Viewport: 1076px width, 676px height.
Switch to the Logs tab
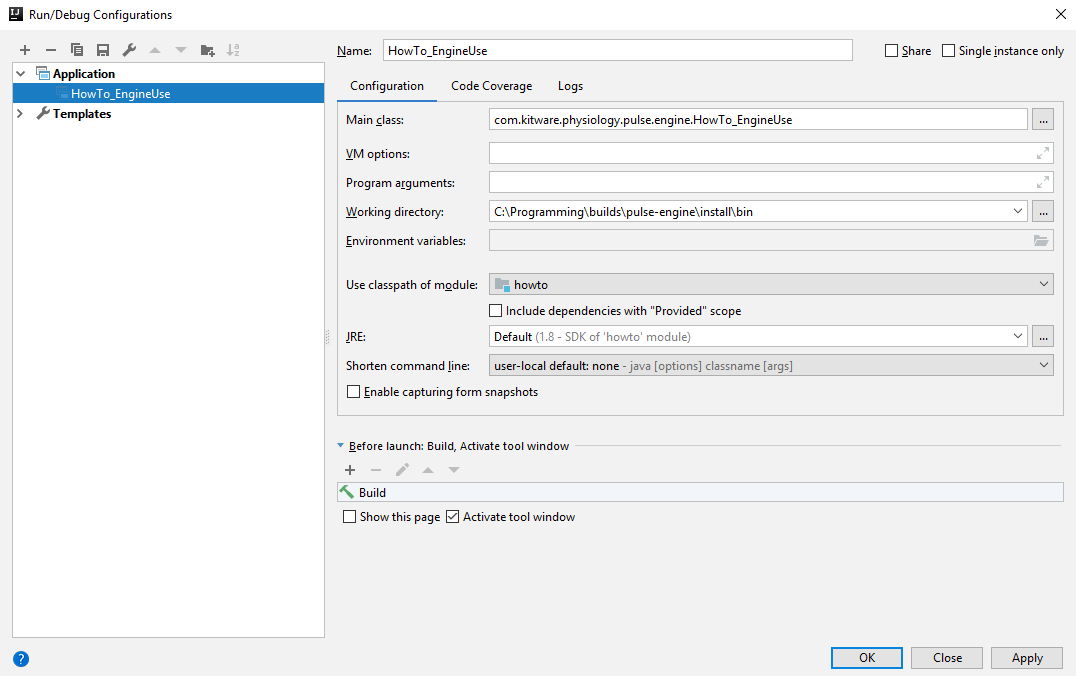pos(570,86)
